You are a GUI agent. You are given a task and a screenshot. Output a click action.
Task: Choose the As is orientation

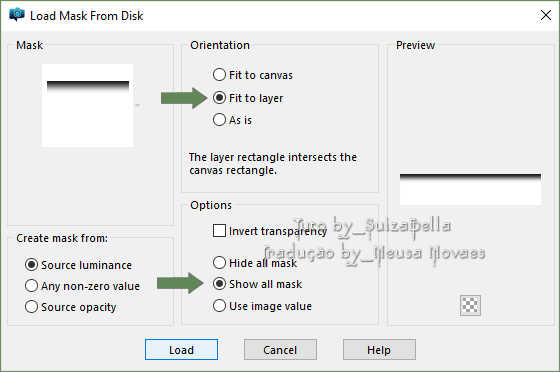[232, 120]
